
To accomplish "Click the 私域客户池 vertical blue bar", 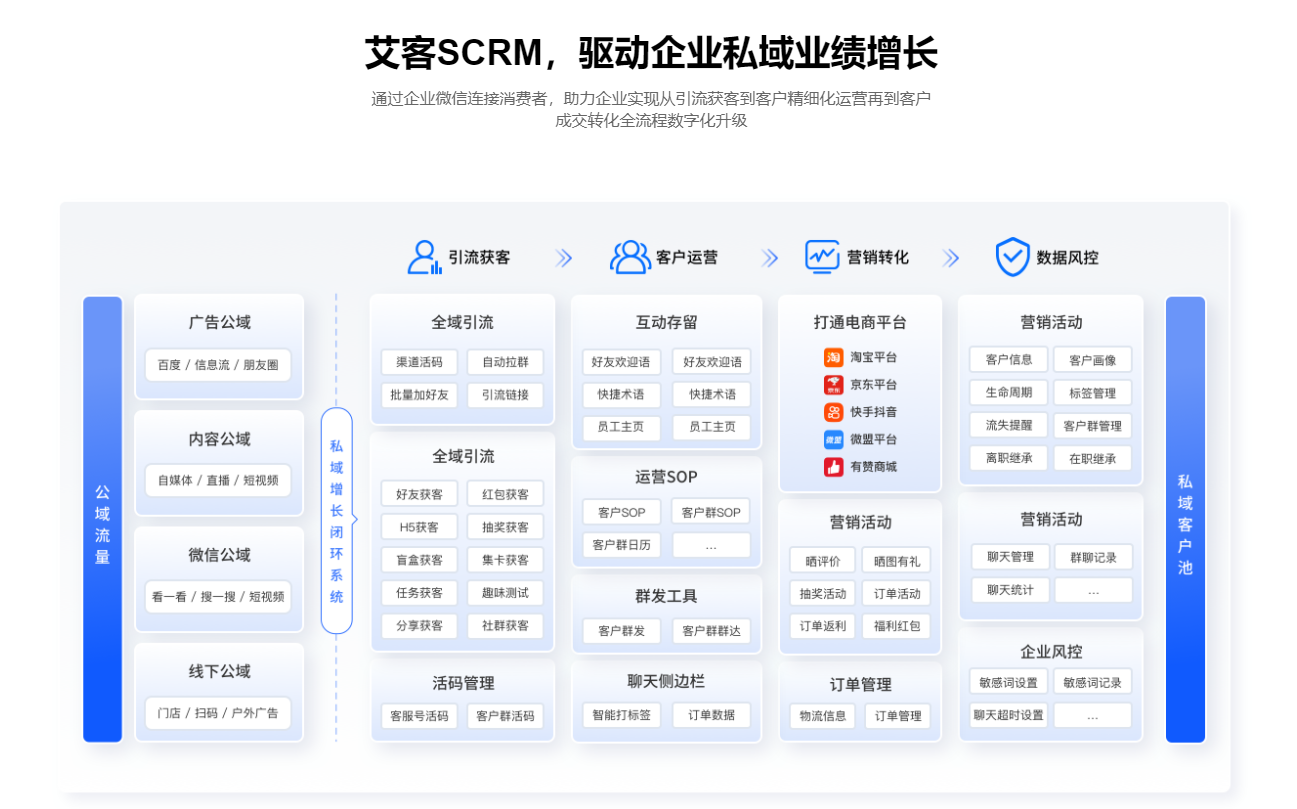I will pos(1185,519).
